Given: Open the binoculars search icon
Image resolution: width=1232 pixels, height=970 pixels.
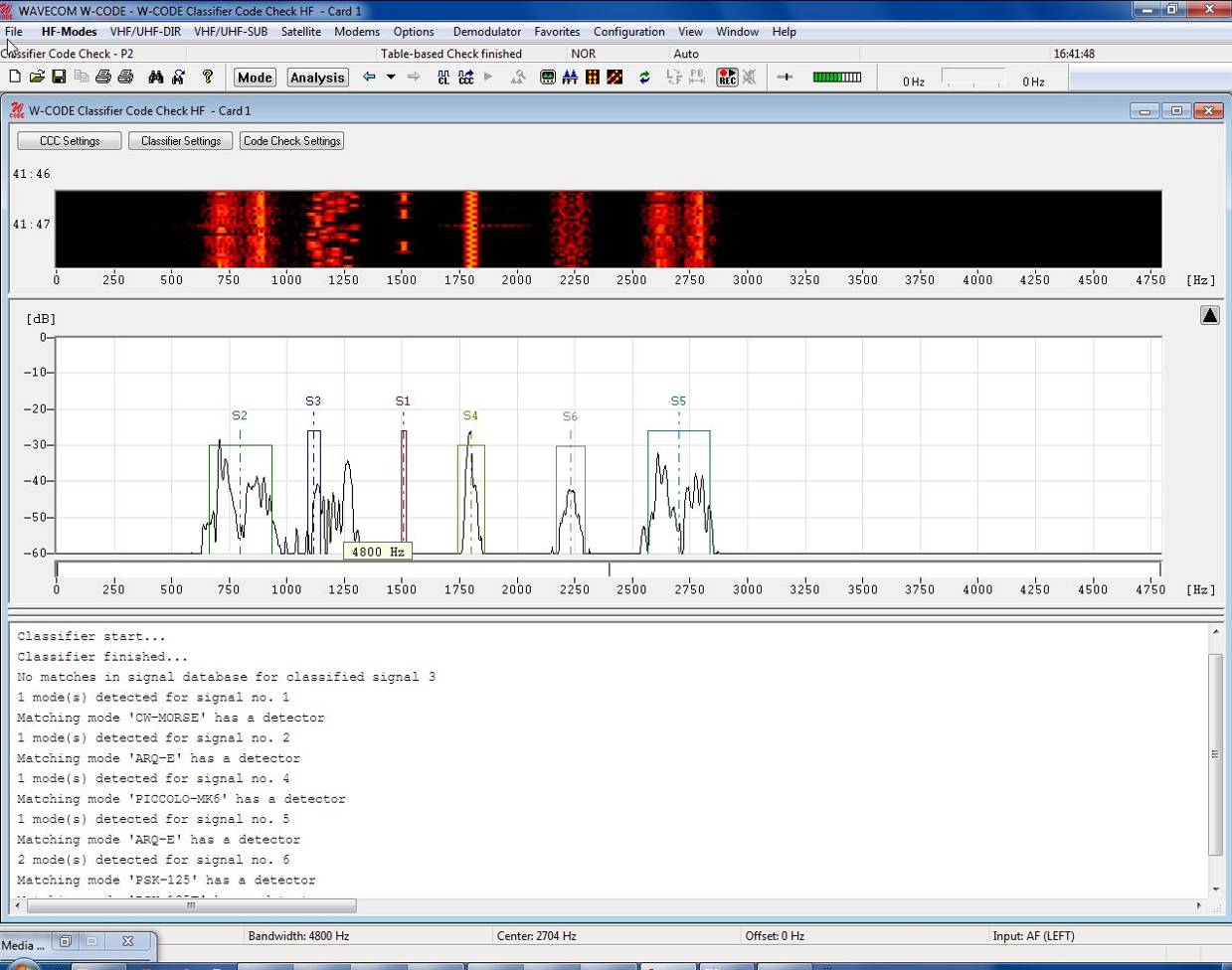Looking at the screenshot, I should click(156, 78).
